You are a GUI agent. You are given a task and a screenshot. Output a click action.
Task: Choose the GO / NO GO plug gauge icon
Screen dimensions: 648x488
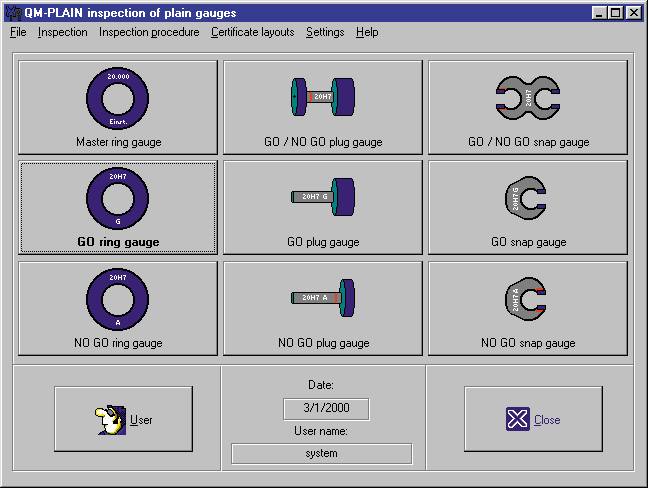click(x=323, y=97)
